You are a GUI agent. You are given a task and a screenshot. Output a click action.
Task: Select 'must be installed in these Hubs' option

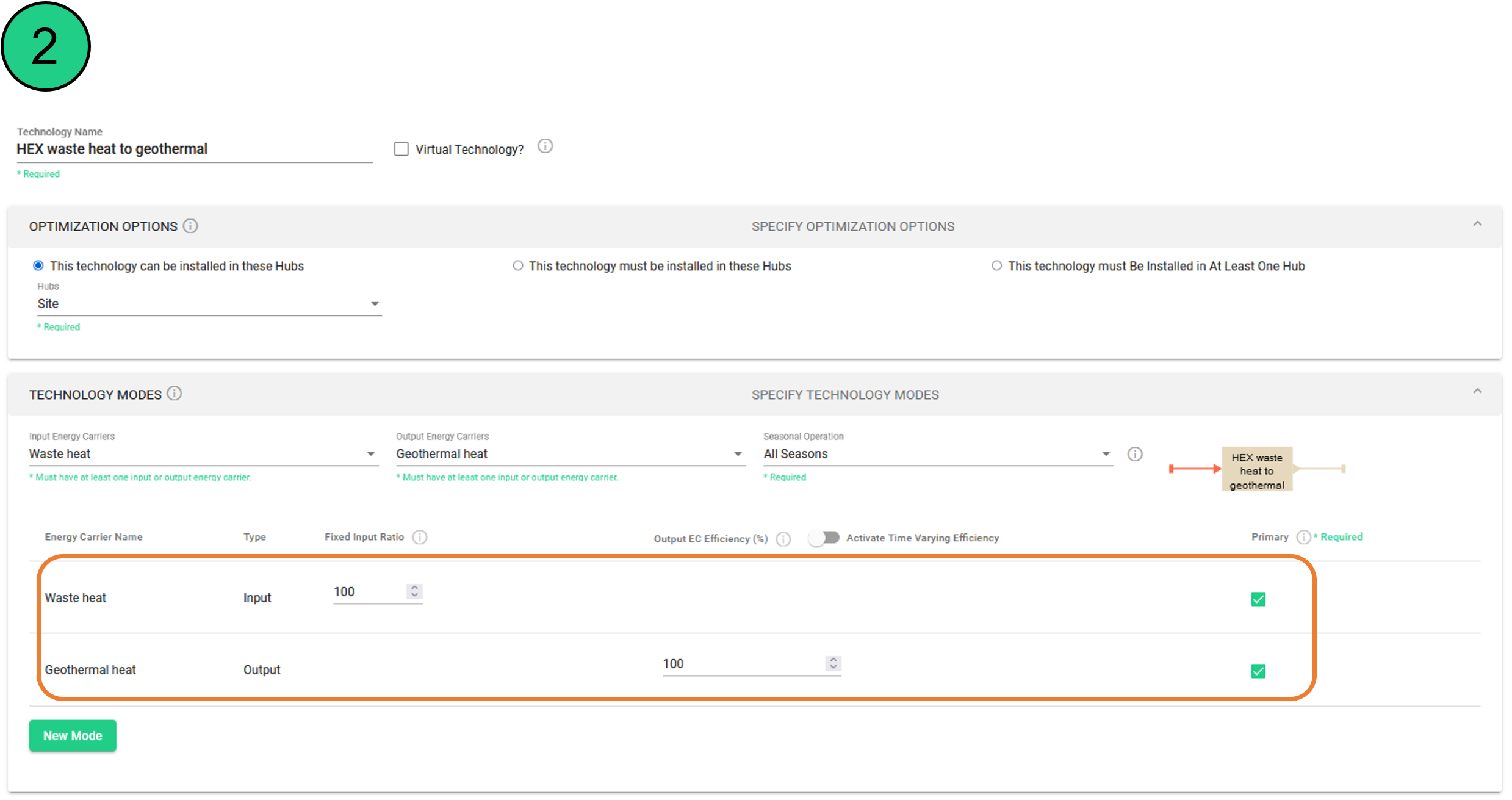point(518,266)
